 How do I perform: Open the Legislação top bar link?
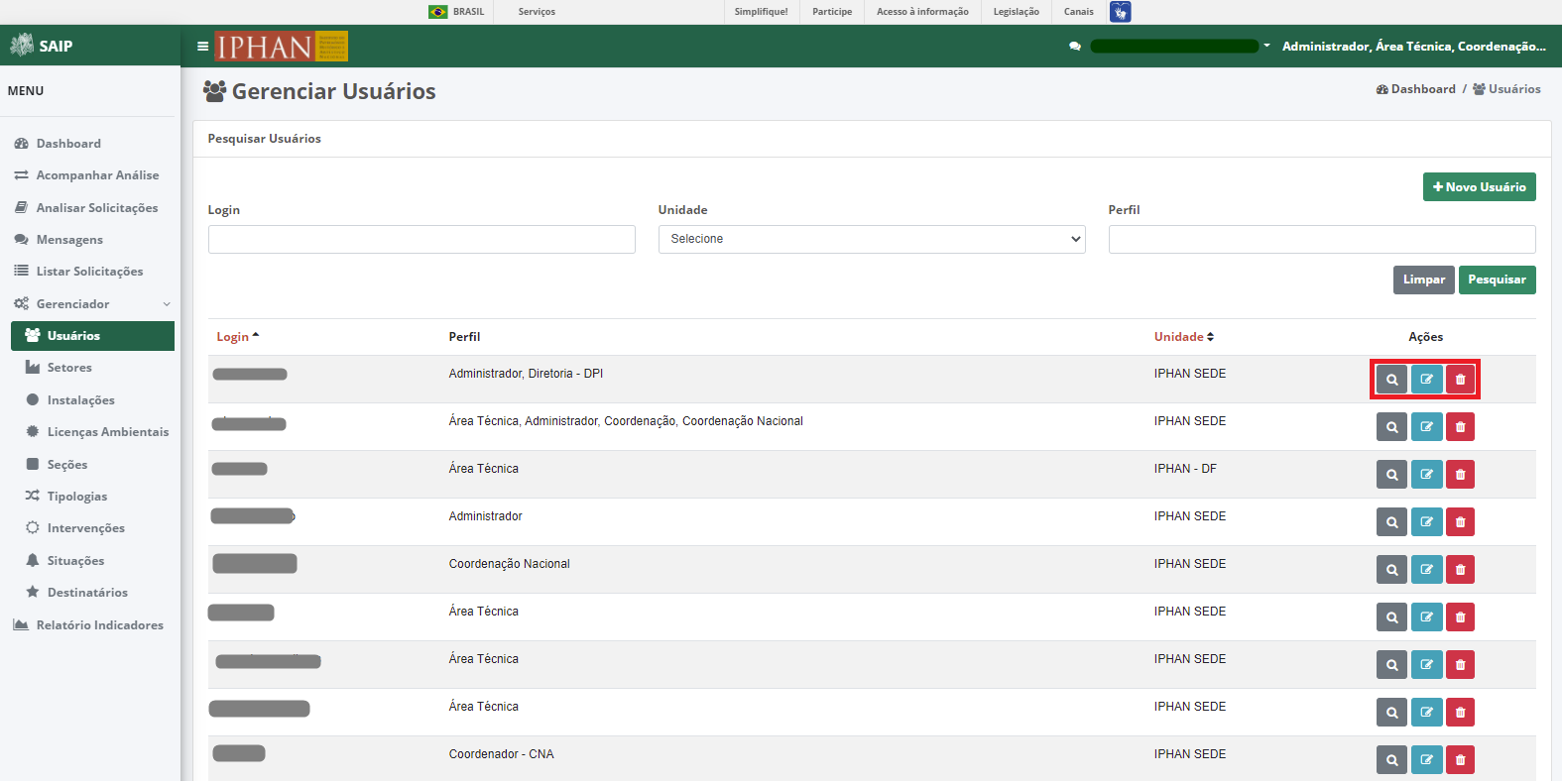(1016, 12)
